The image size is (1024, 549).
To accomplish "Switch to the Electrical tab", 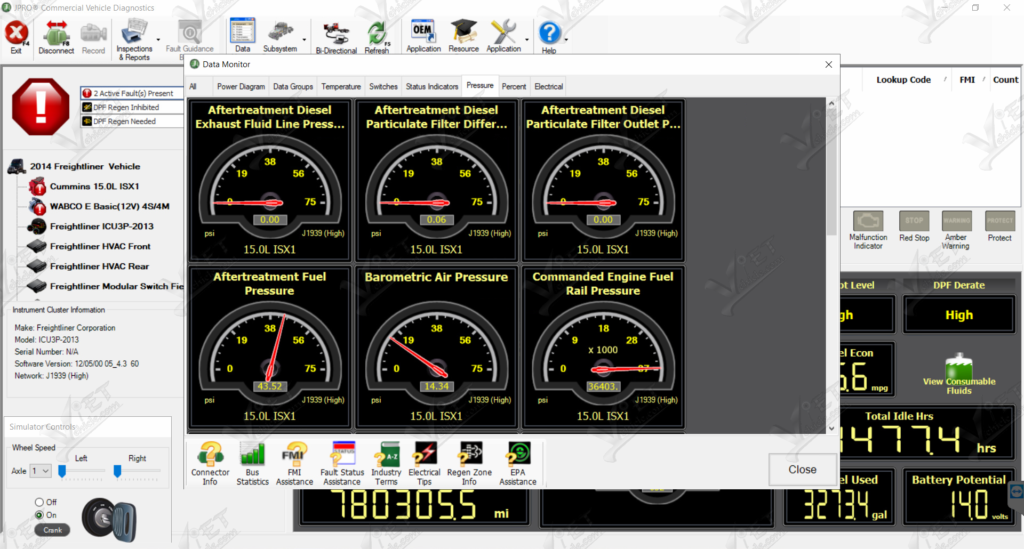I will 548,87.
